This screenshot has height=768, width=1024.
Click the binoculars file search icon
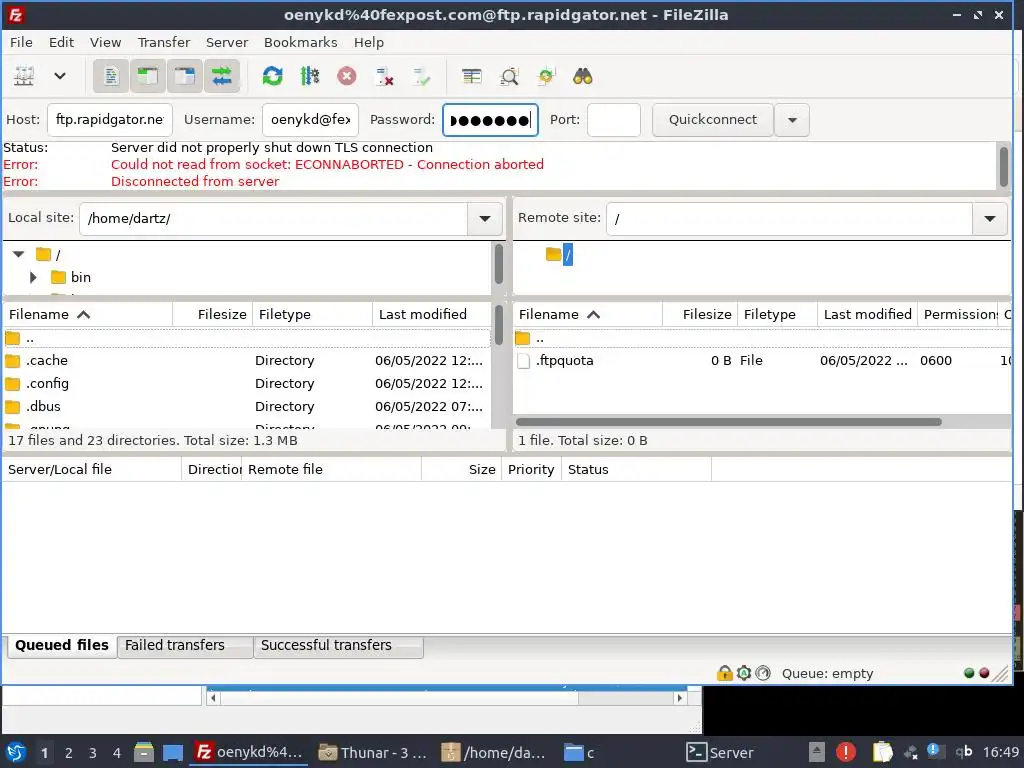(x=583, y=76)
